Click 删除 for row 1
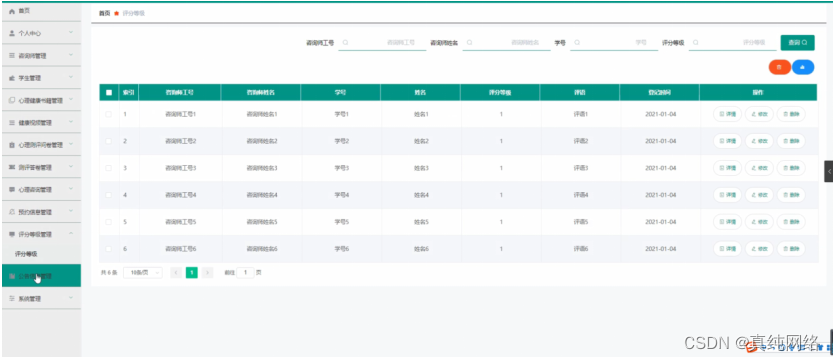Image resolution: width=836 pixels, height=361 pixels. [791, 114]
